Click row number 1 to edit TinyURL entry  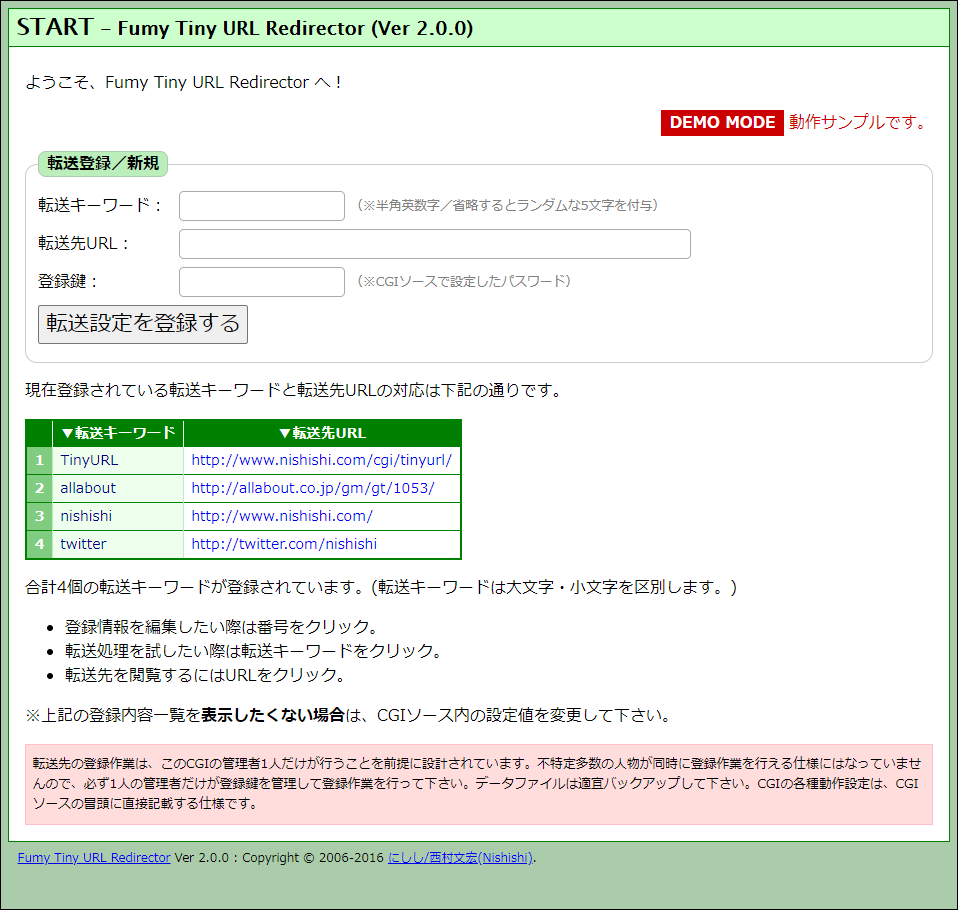38,461
